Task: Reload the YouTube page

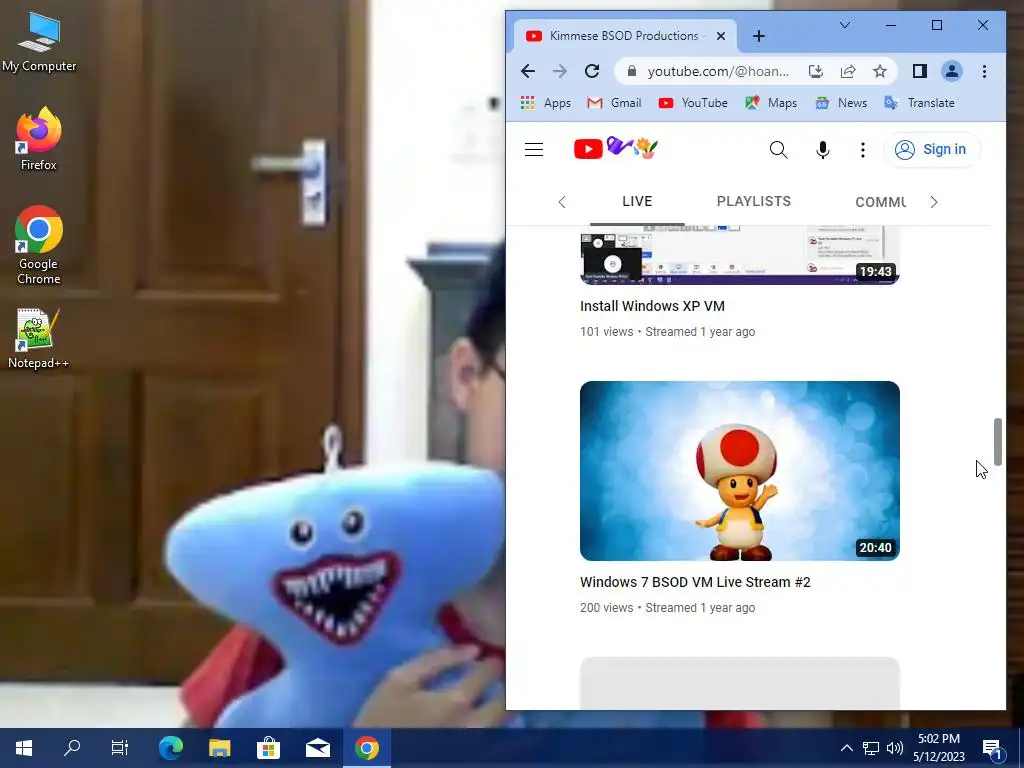Action: [592, 71]
